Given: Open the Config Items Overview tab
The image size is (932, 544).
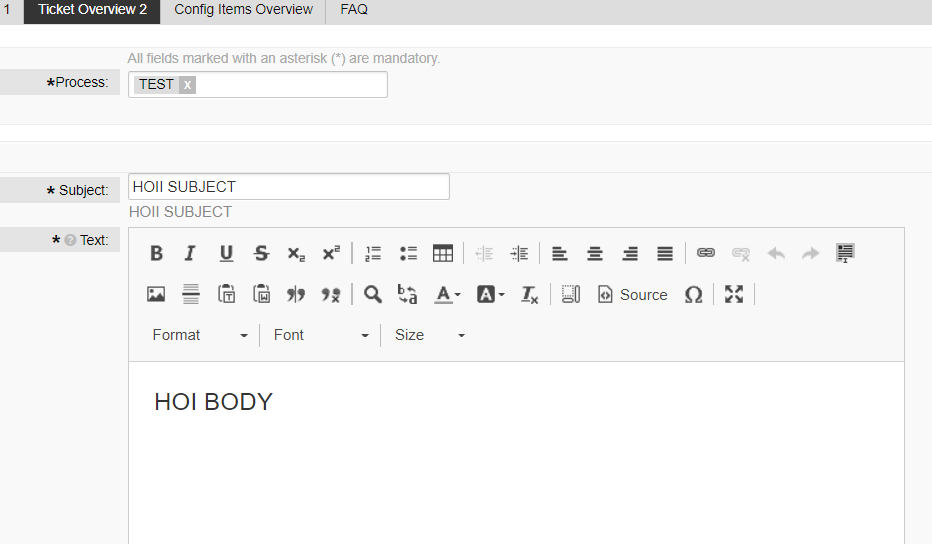Looking at the screenshot, I should pyautogui.click(x=243, y=10).
